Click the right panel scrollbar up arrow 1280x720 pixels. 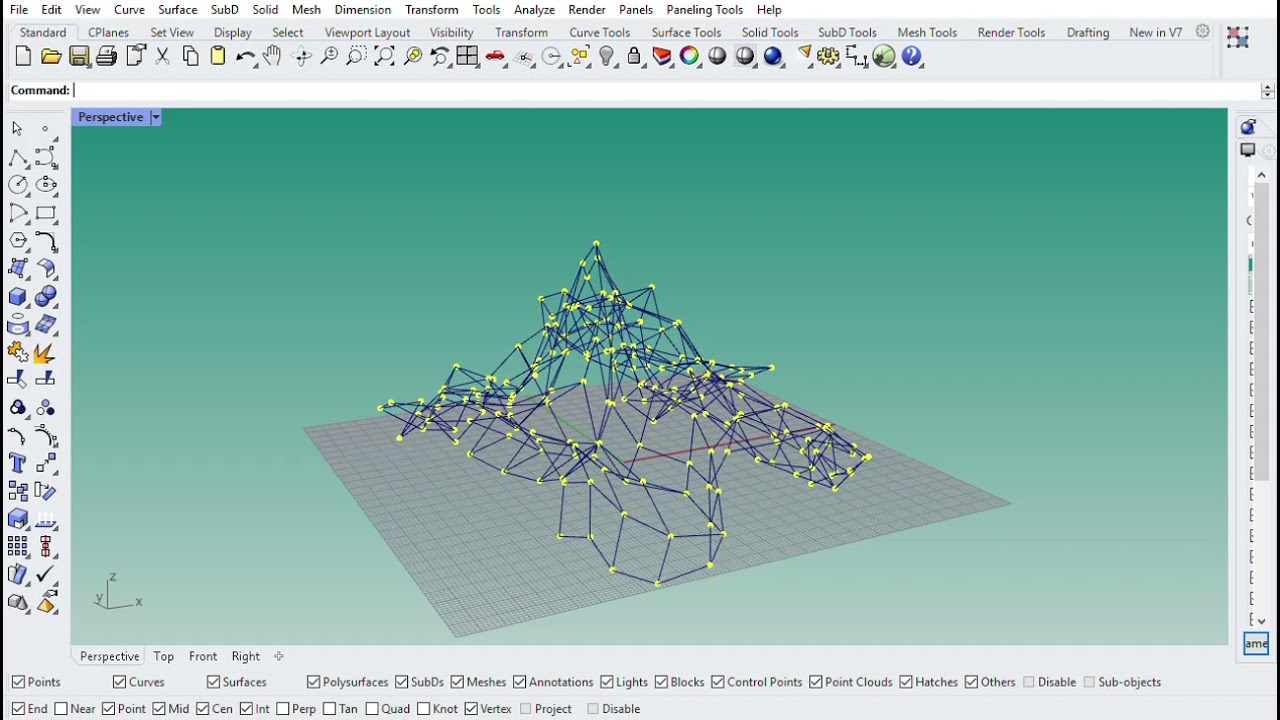coord(1261,175)
